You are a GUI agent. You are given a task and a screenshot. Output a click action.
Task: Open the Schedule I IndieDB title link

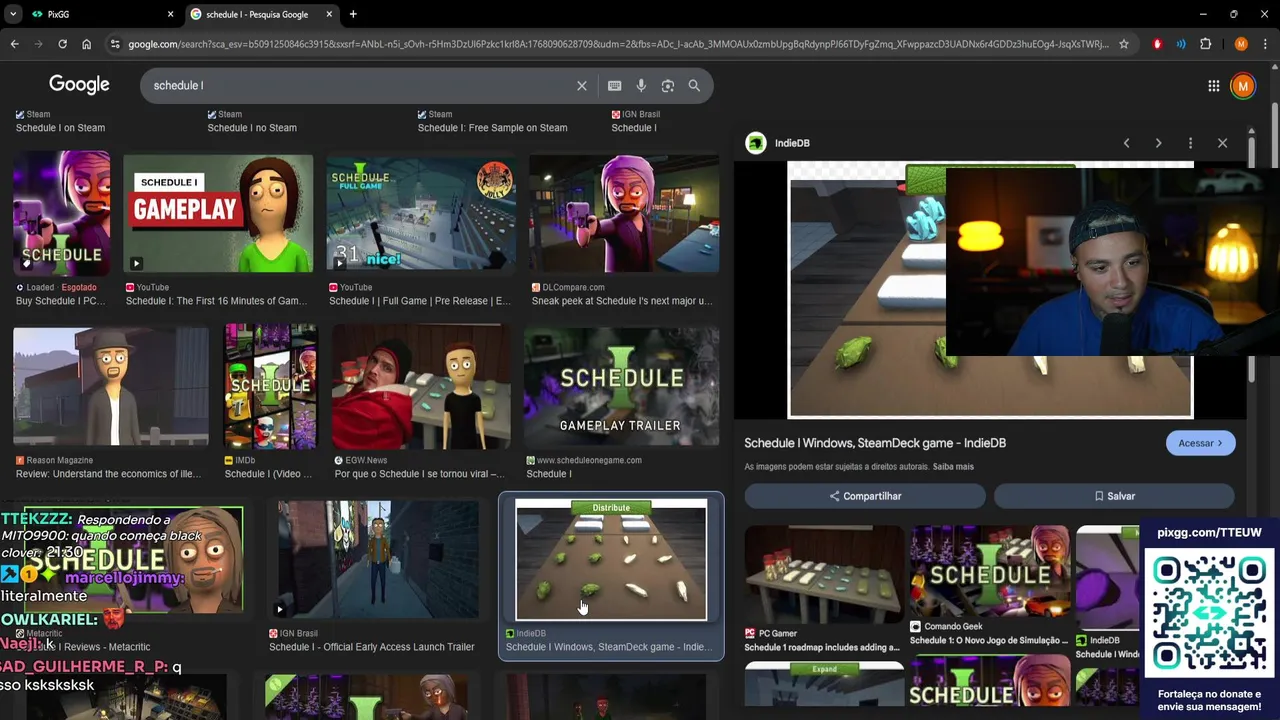pyautogui.click(x=875, y=443)
